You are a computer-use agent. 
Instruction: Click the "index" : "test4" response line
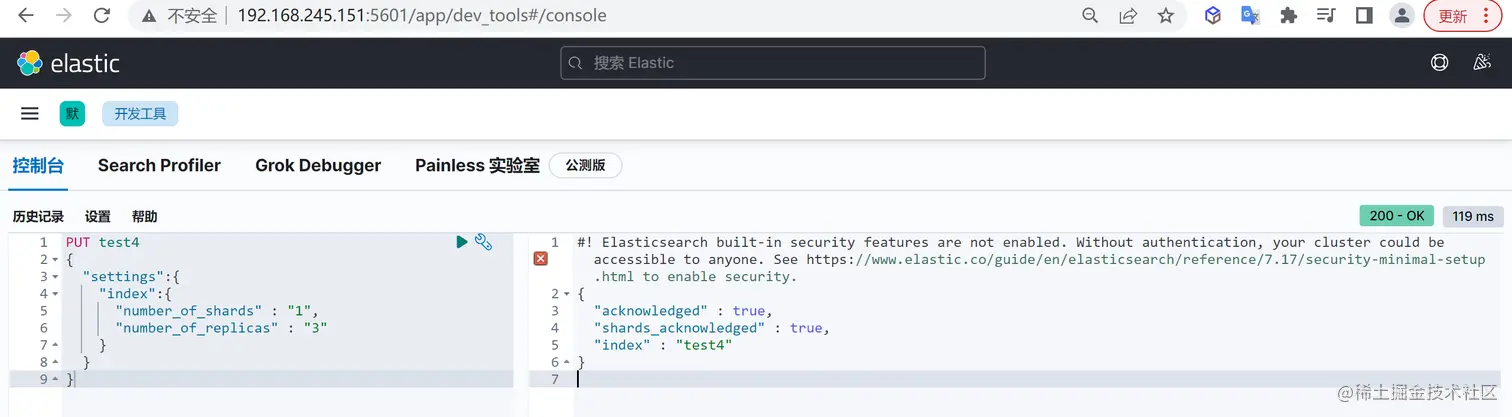(663, 345)
